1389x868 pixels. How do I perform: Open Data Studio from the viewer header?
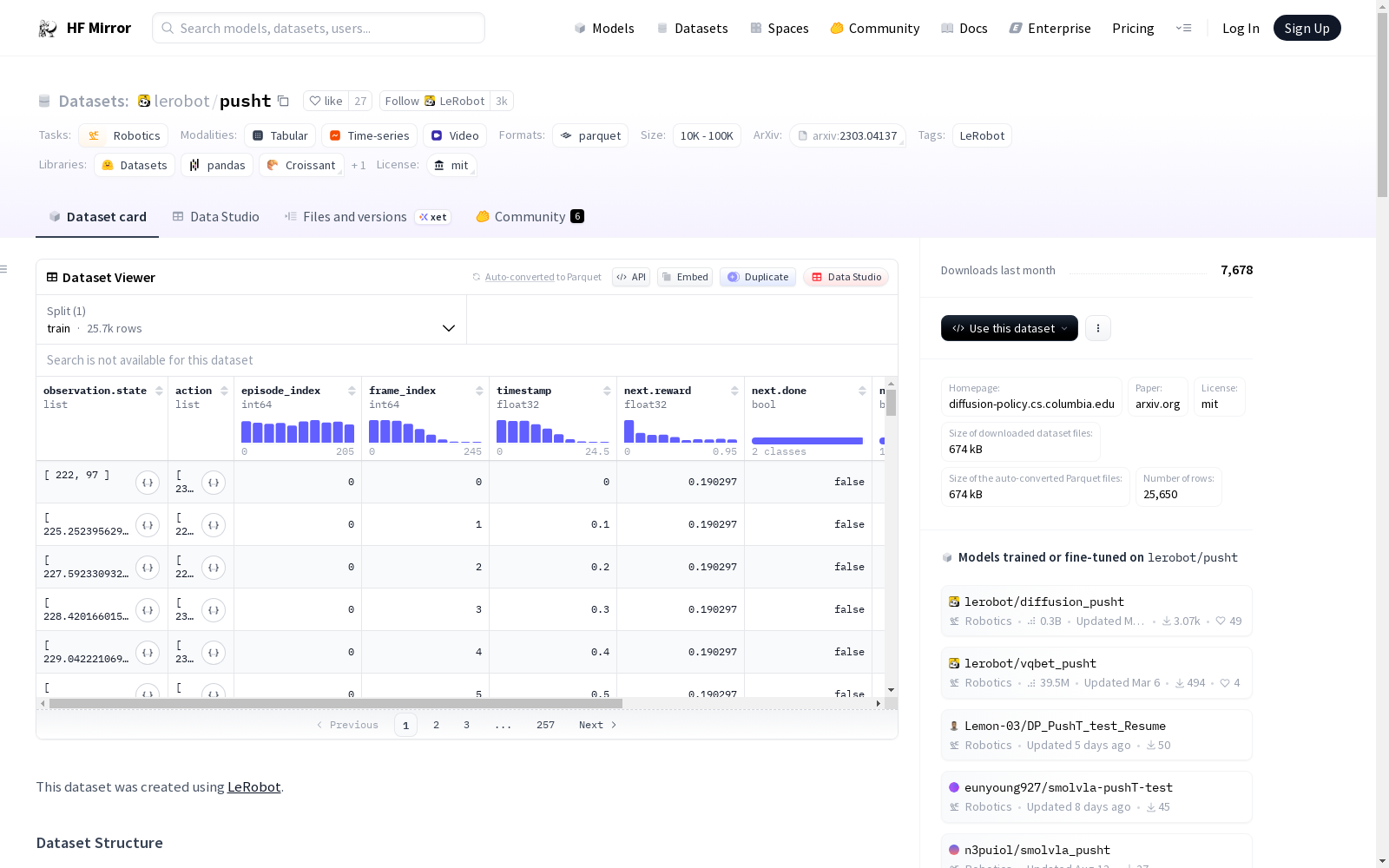pyautogui.click(x=846, y=277)
